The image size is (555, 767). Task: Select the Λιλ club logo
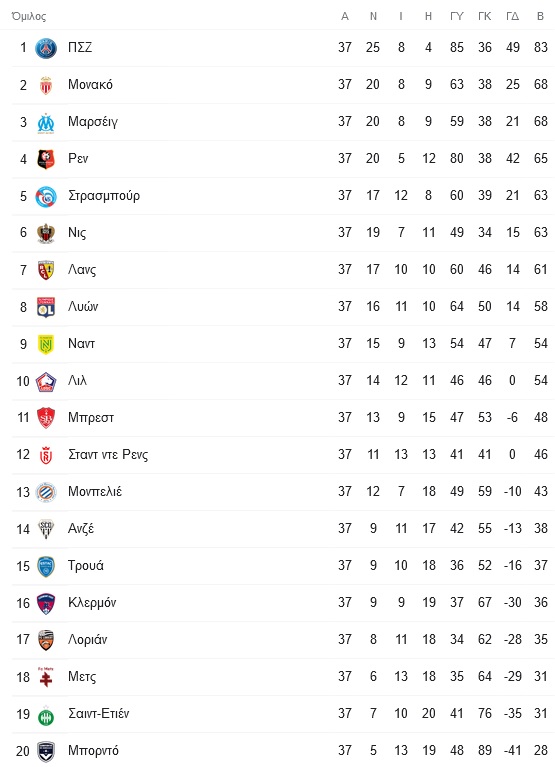46,381
